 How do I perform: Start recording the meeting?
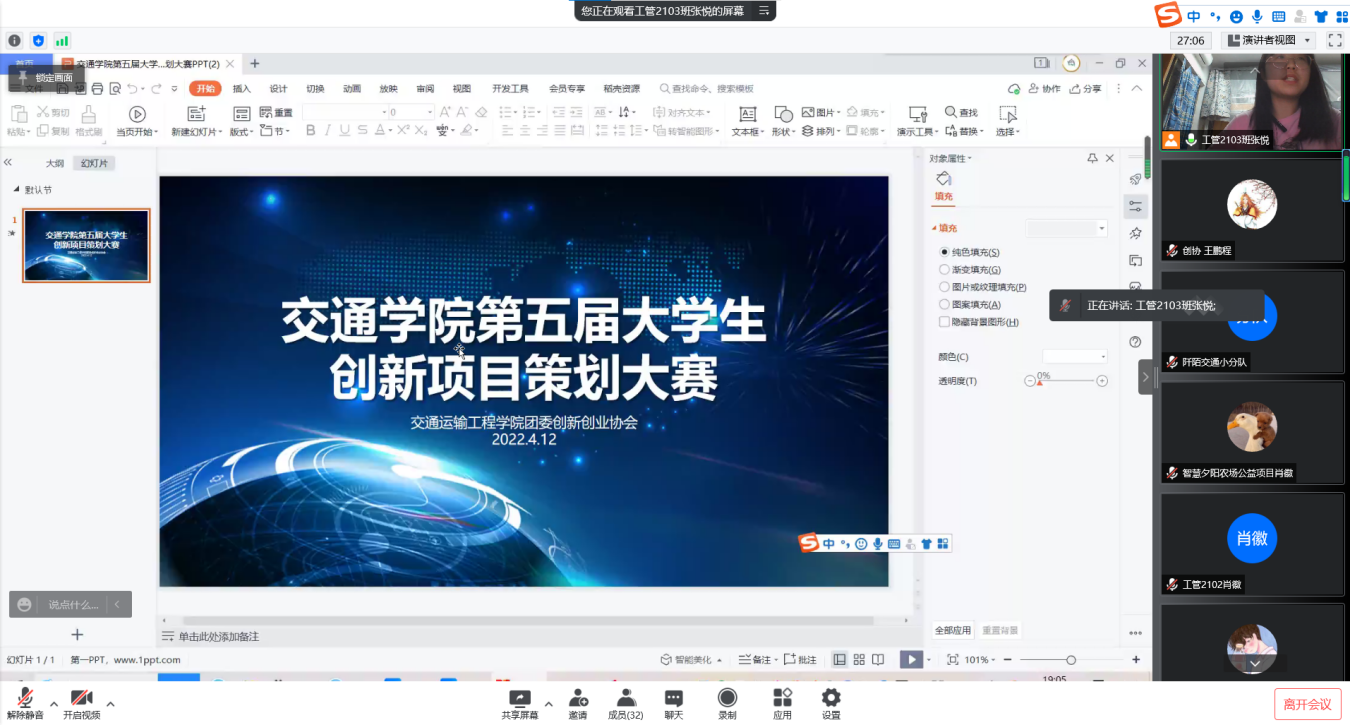pyautogui.click(x=727, y=702)
